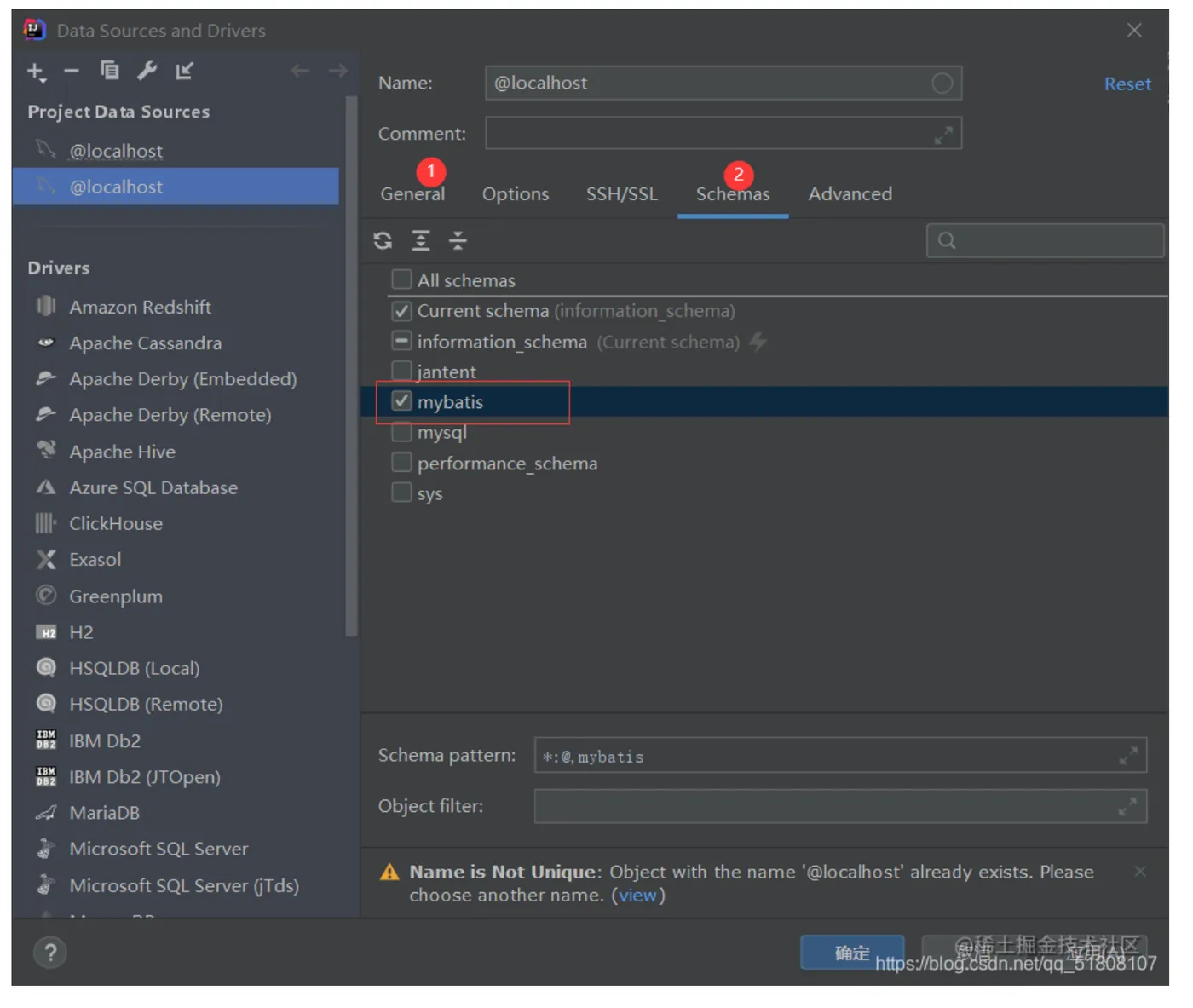
Task: Expand the Object filter field
Action: pos(1127,806)
